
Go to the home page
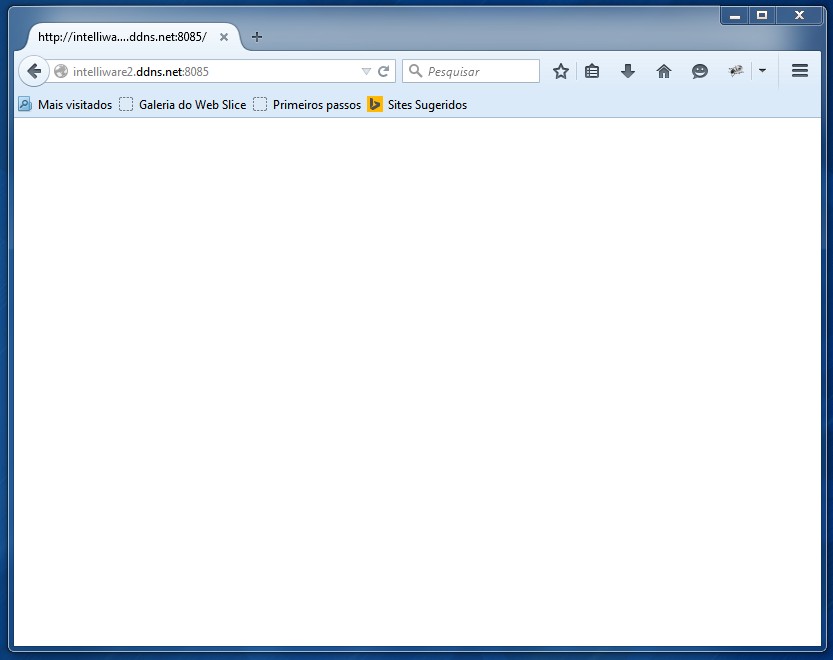pos(664,71)
